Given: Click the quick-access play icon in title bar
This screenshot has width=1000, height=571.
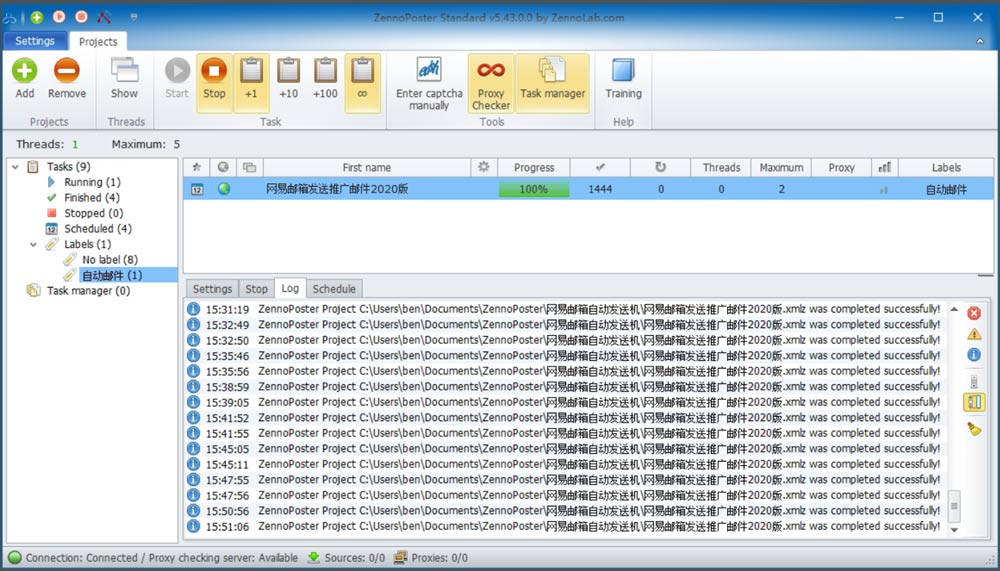Looking at the screenshot, I should point(59,17).
